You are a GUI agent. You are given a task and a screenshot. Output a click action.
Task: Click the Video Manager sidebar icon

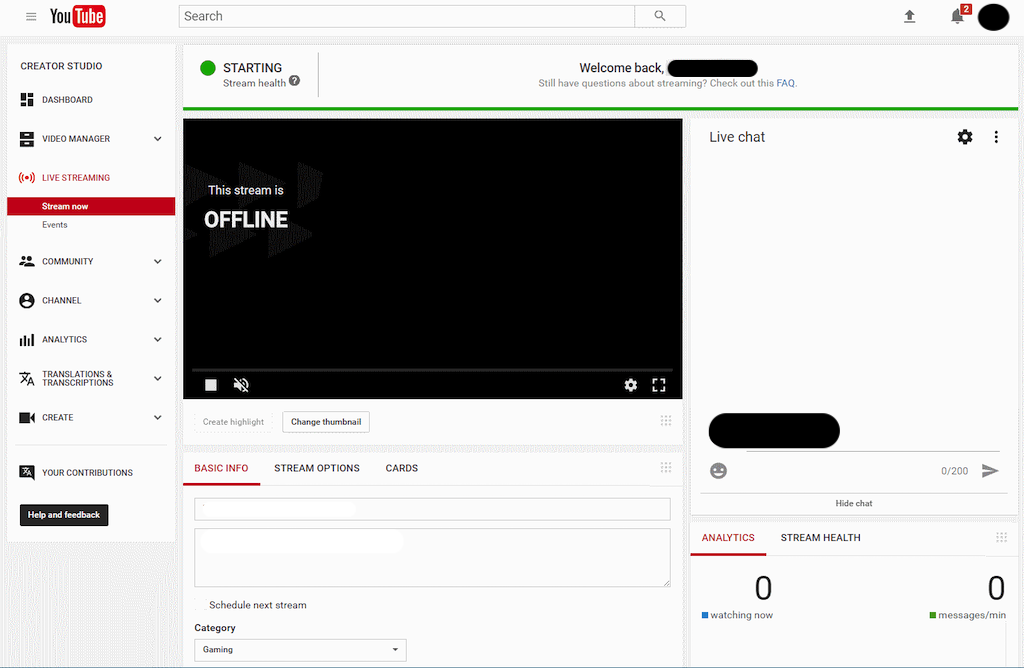(x=27, y=138)
